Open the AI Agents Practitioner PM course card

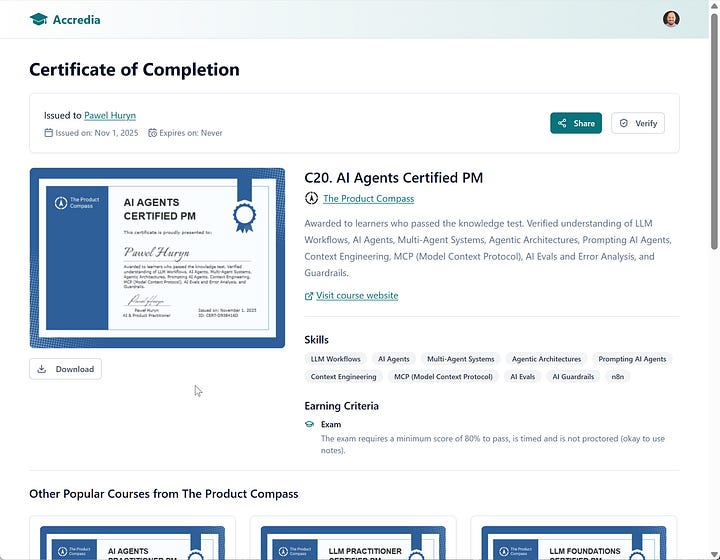pos(132,538)
